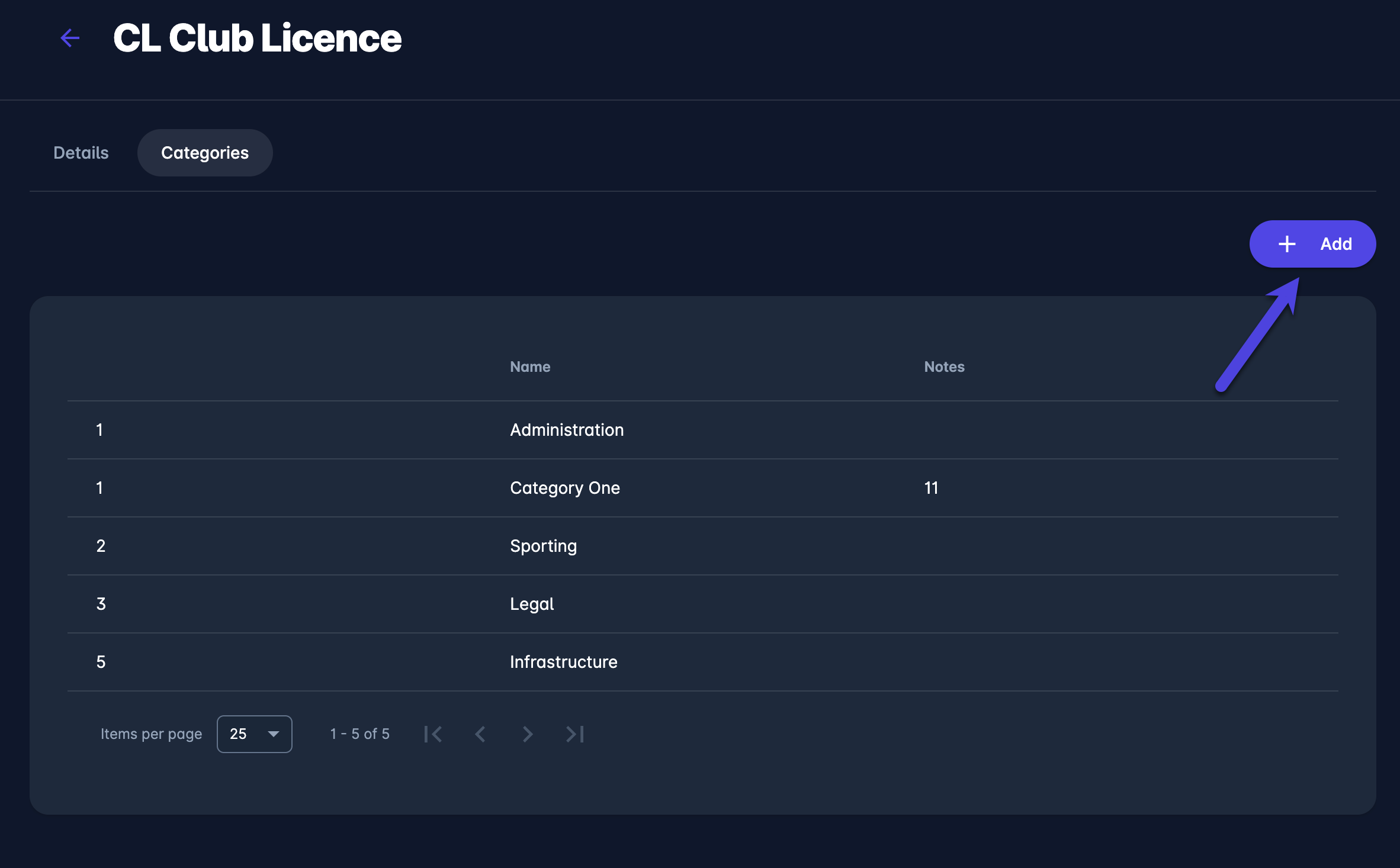This screenshot has height=868, width=1400.
Task: Open the Administration category row
Action: (566, 430)
